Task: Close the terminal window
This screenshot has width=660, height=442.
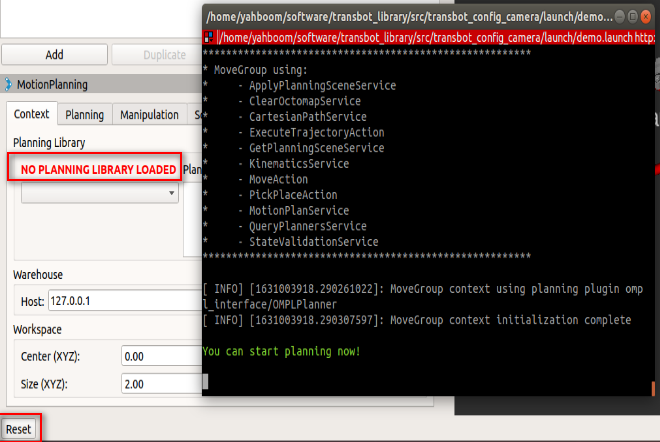Action: (646, 17)
